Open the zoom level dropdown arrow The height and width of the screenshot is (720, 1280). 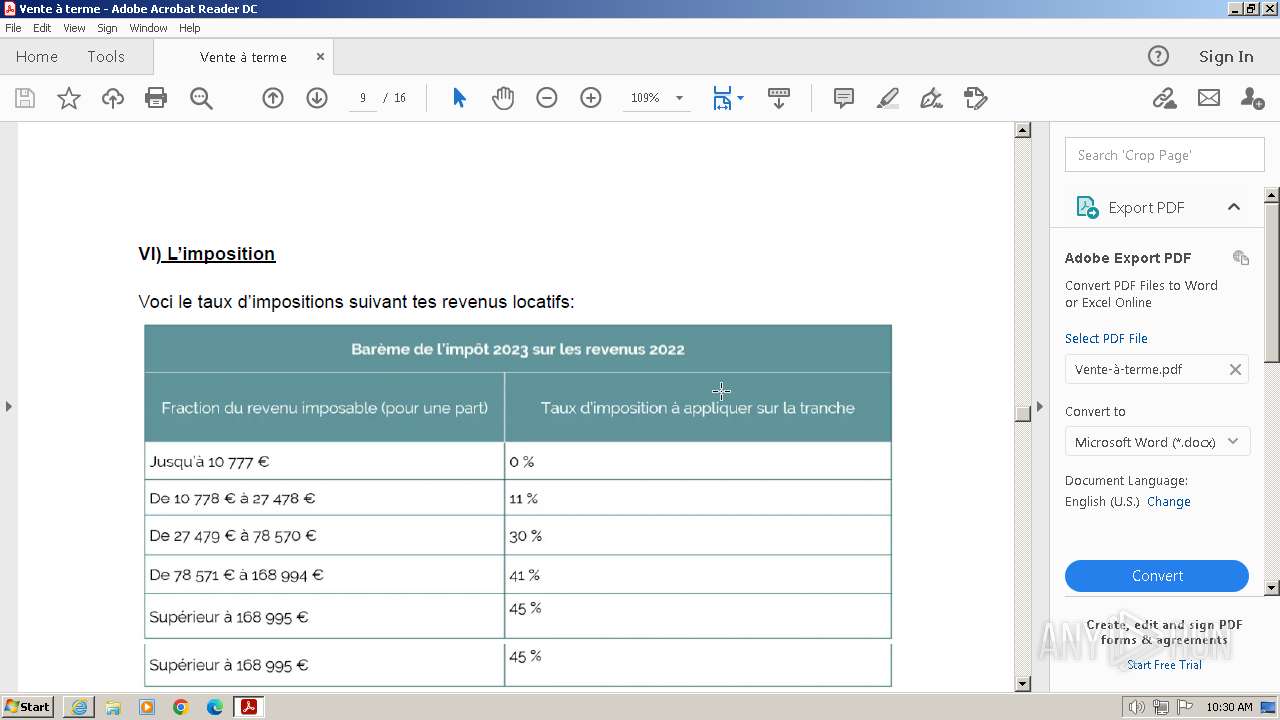[x=680, y=98]
